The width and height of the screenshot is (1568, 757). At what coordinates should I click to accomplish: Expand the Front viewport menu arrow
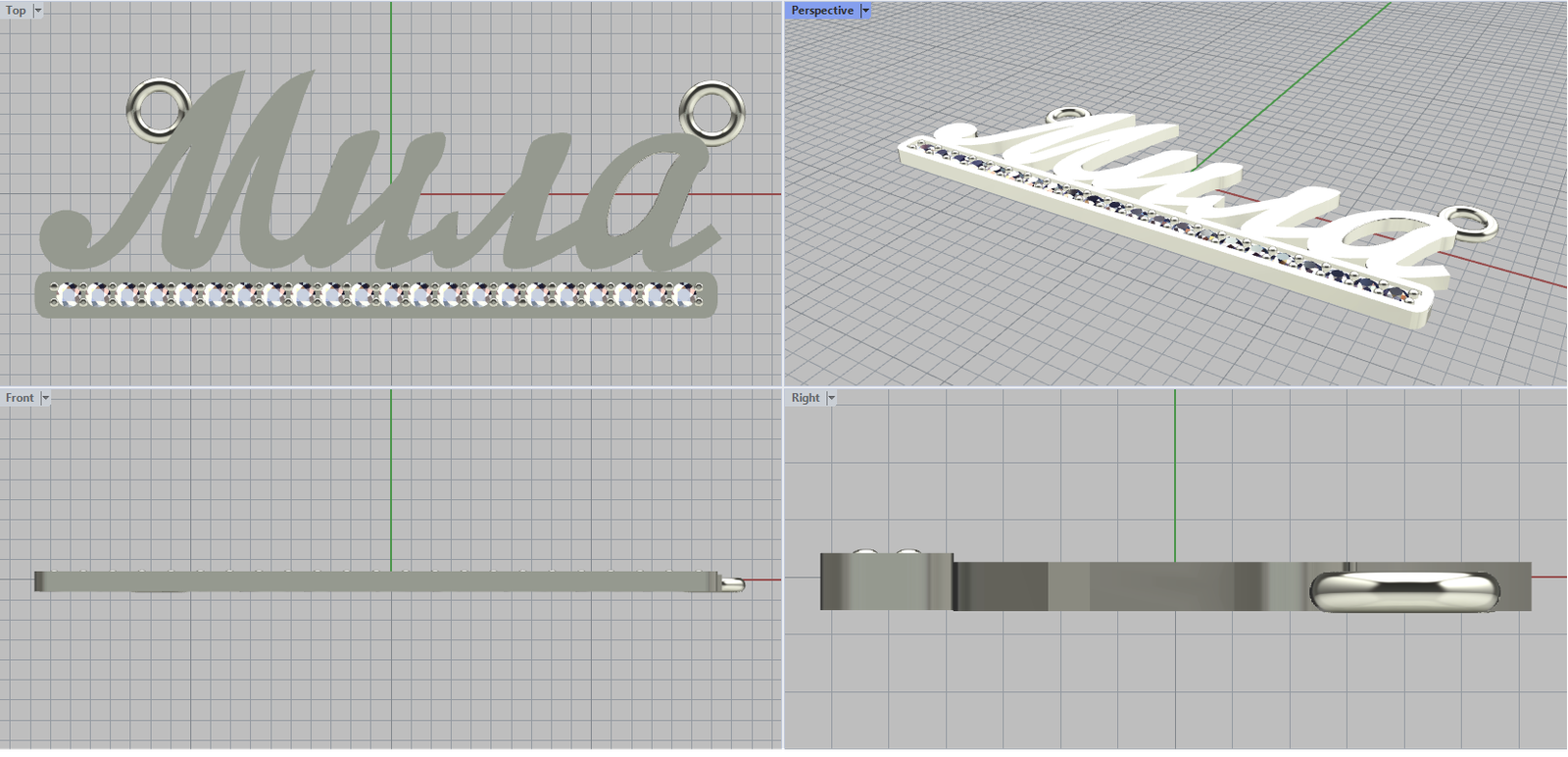pyautogui.click(x=45, y=398)
